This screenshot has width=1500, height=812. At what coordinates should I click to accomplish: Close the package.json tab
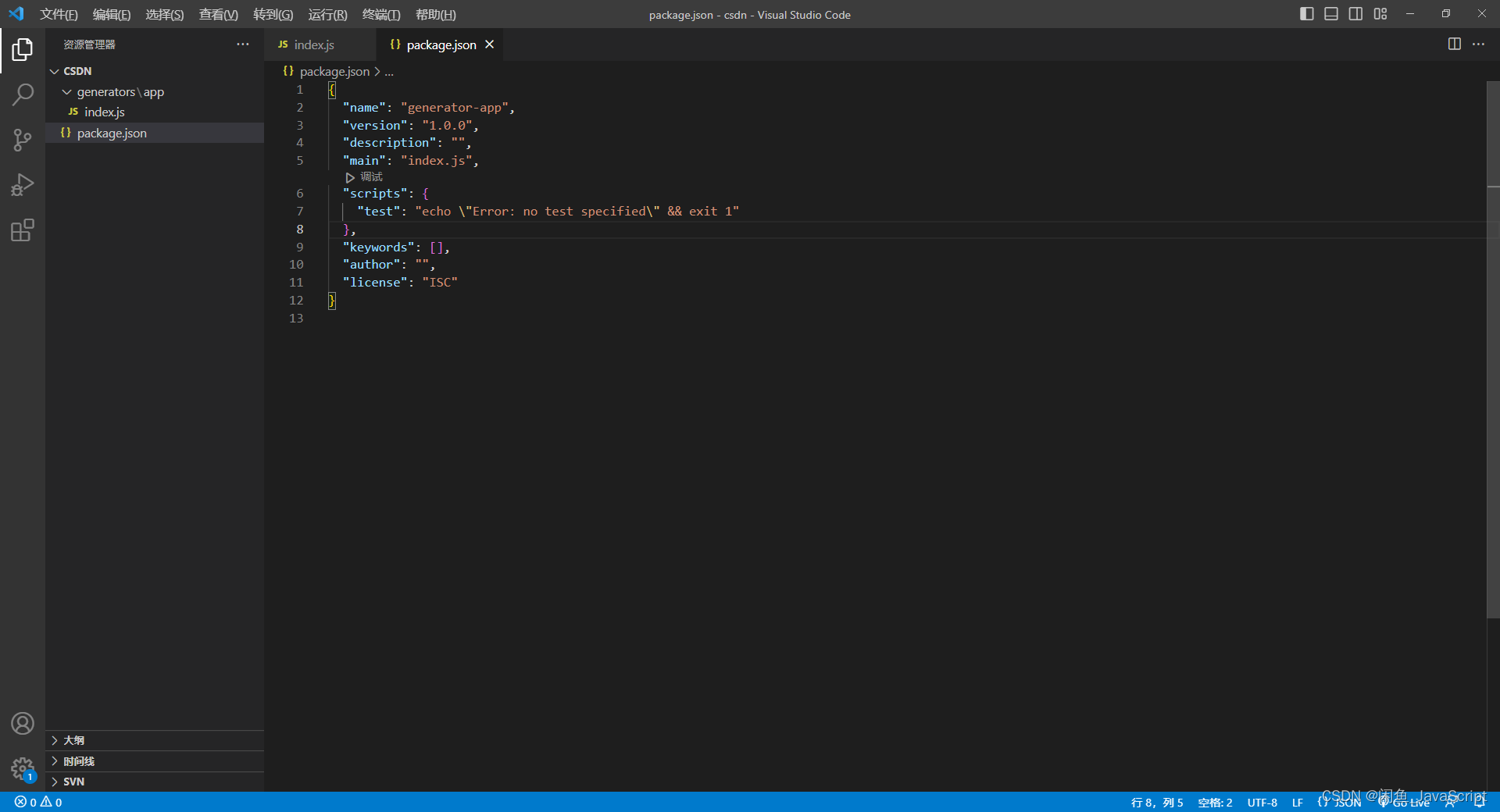click(490, 45)
